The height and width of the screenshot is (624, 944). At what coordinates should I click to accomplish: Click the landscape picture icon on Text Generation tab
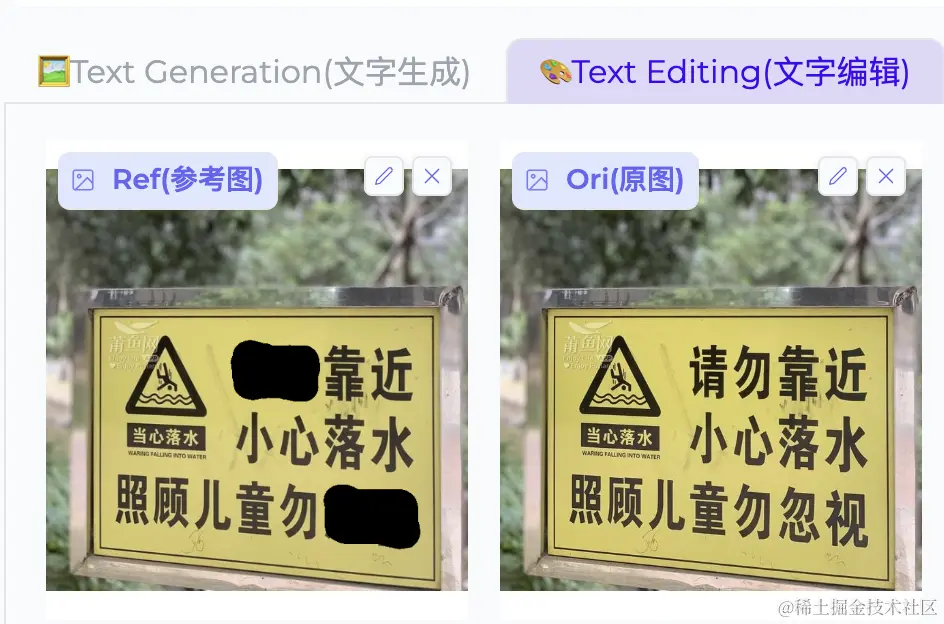tap(54, 71)
